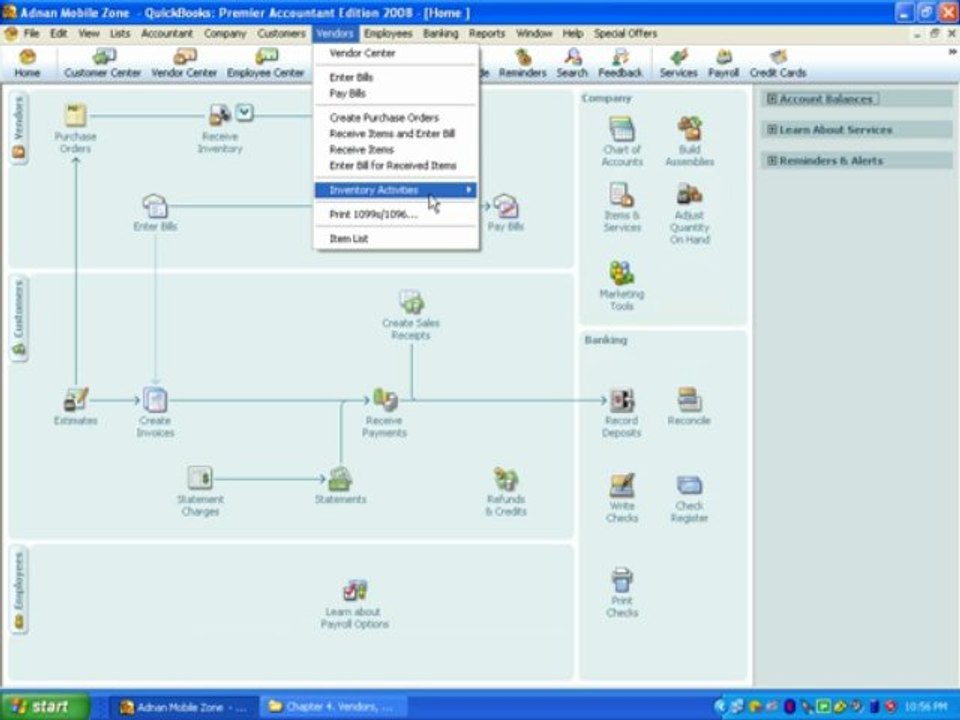This screenshot has width=960, height=720.
Task: Click the Create Invoices icon
Action: tap(155, 400)
